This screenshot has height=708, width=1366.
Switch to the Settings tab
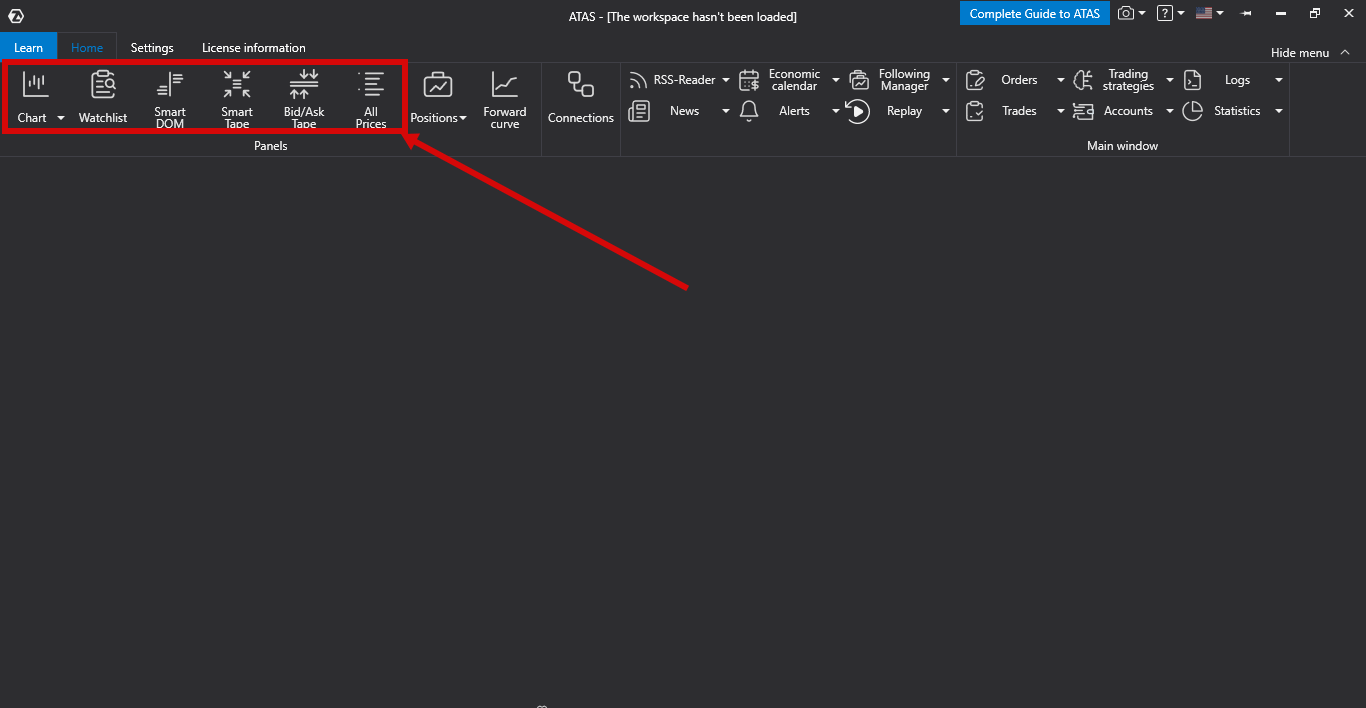click(x=152, y=47)
